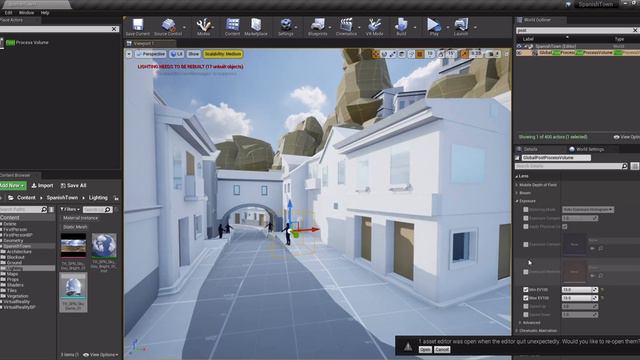Clear the Place Actors search box
The height and width of the screenshot is (360, 640).
[114, 29]
